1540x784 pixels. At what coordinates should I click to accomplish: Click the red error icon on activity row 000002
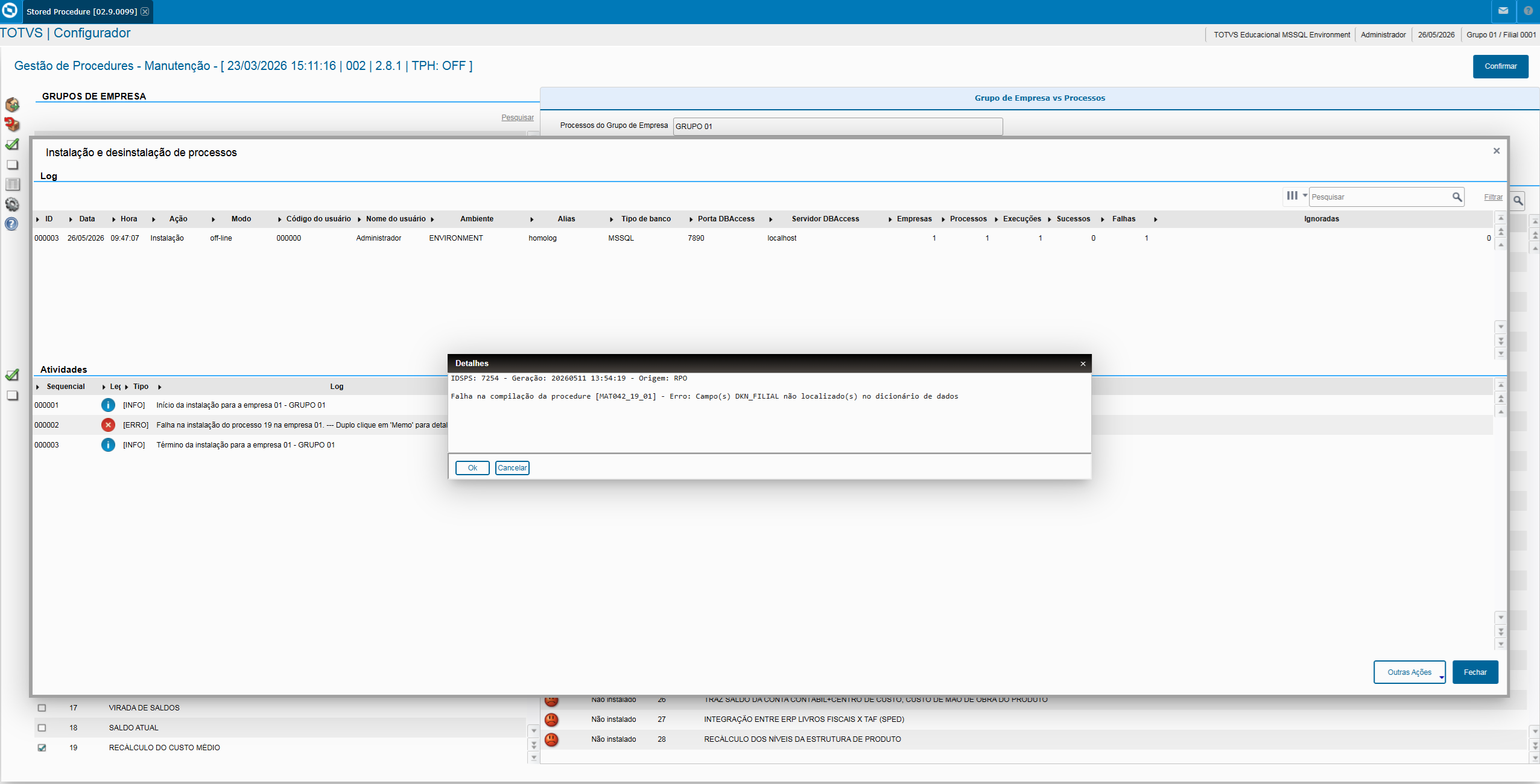108,425
